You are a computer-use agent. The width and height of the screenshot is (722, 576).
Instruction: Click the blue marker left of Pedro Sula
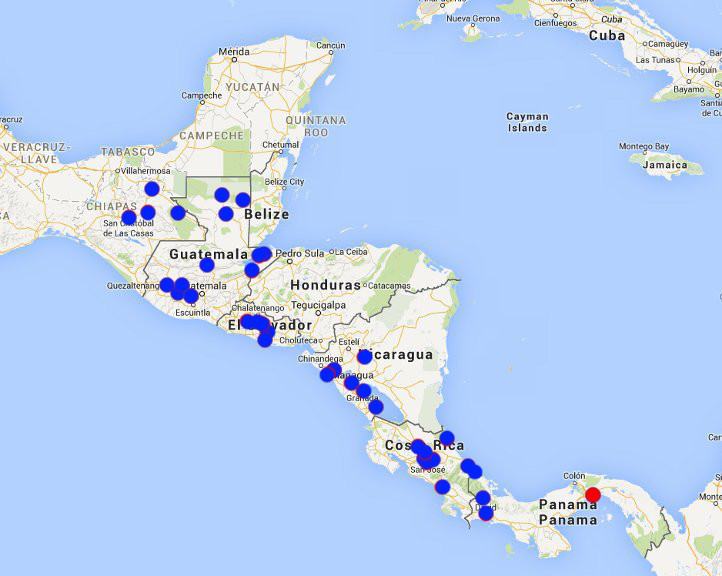(261, 254)
